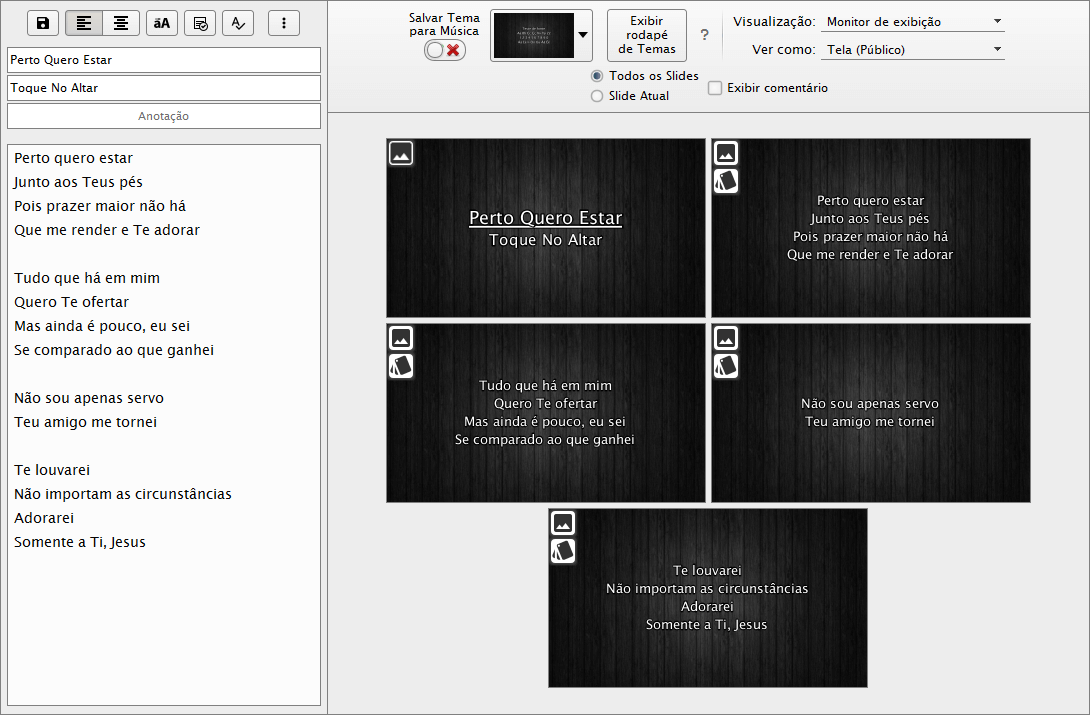Viewport: 1090px width, 715px height.
Task: Select the left-align text button
Action: (84, 23)
